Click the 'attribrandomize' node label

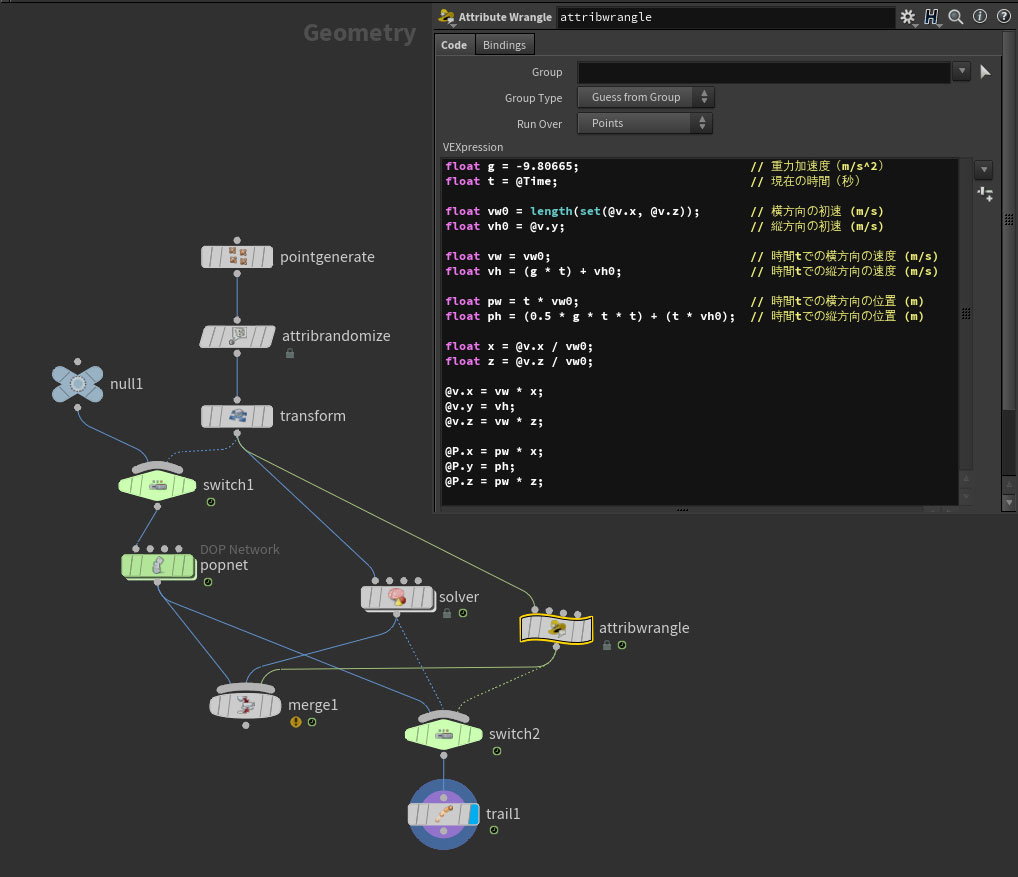click(336, 336)
